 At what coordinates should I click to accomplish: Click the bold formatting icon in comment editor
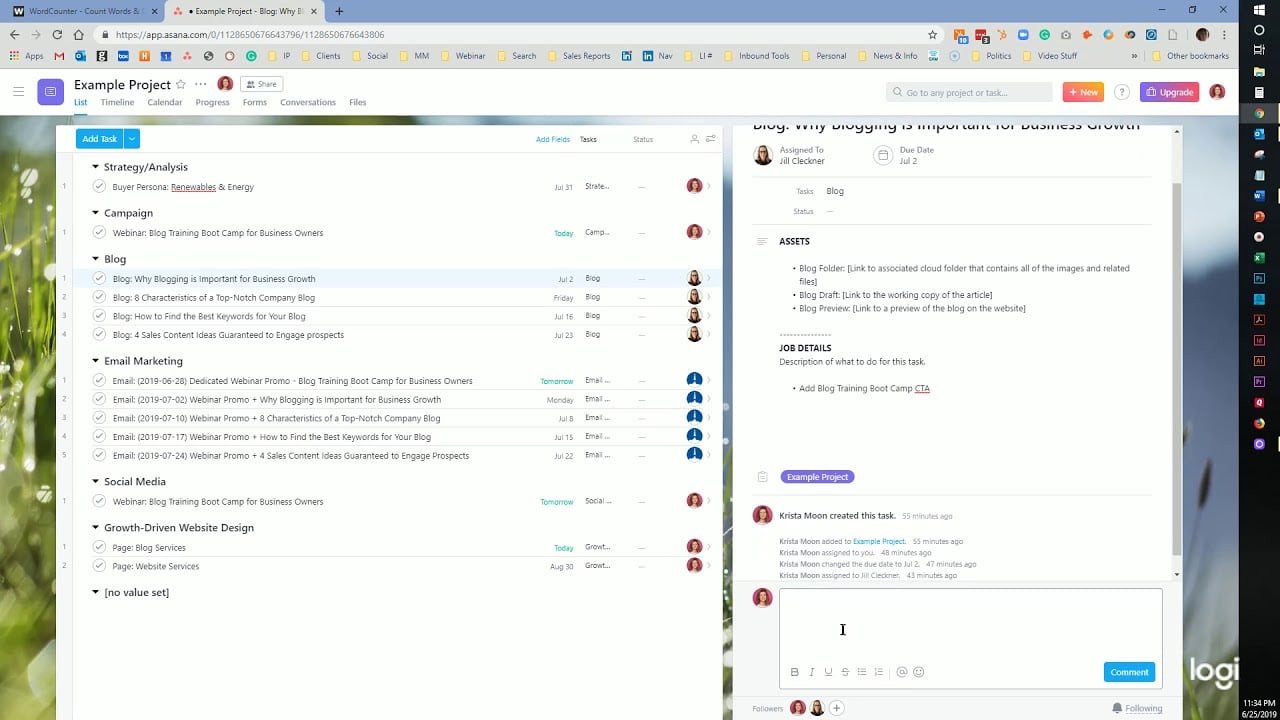(x=795, y=672)
